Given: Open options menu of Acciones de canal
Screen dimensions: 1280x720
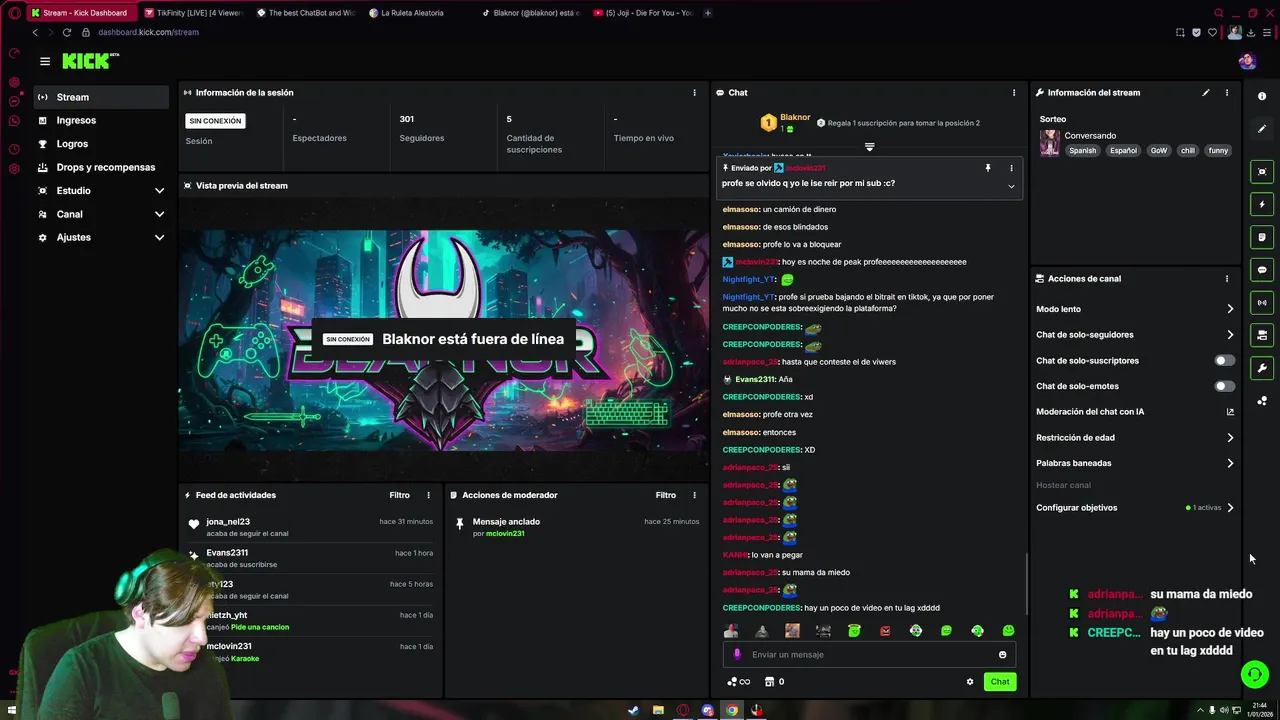Looking at the screenshot, I should 1227,279.
